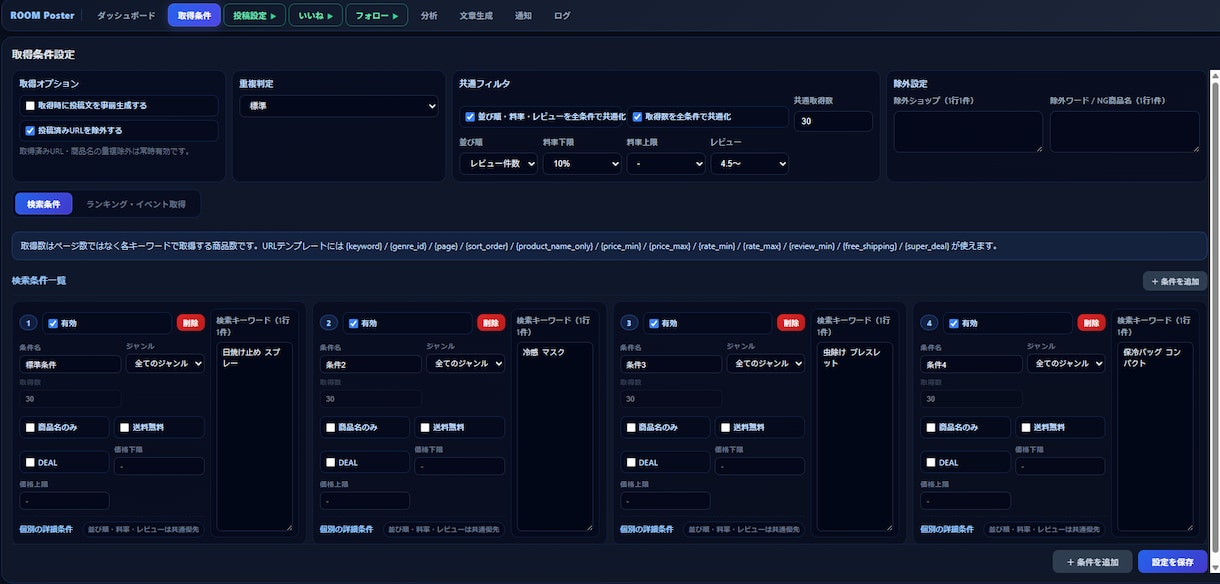1220x584 pixels.
Task: Click the 条件名 field showing 条件2
Action: [371, 364]
